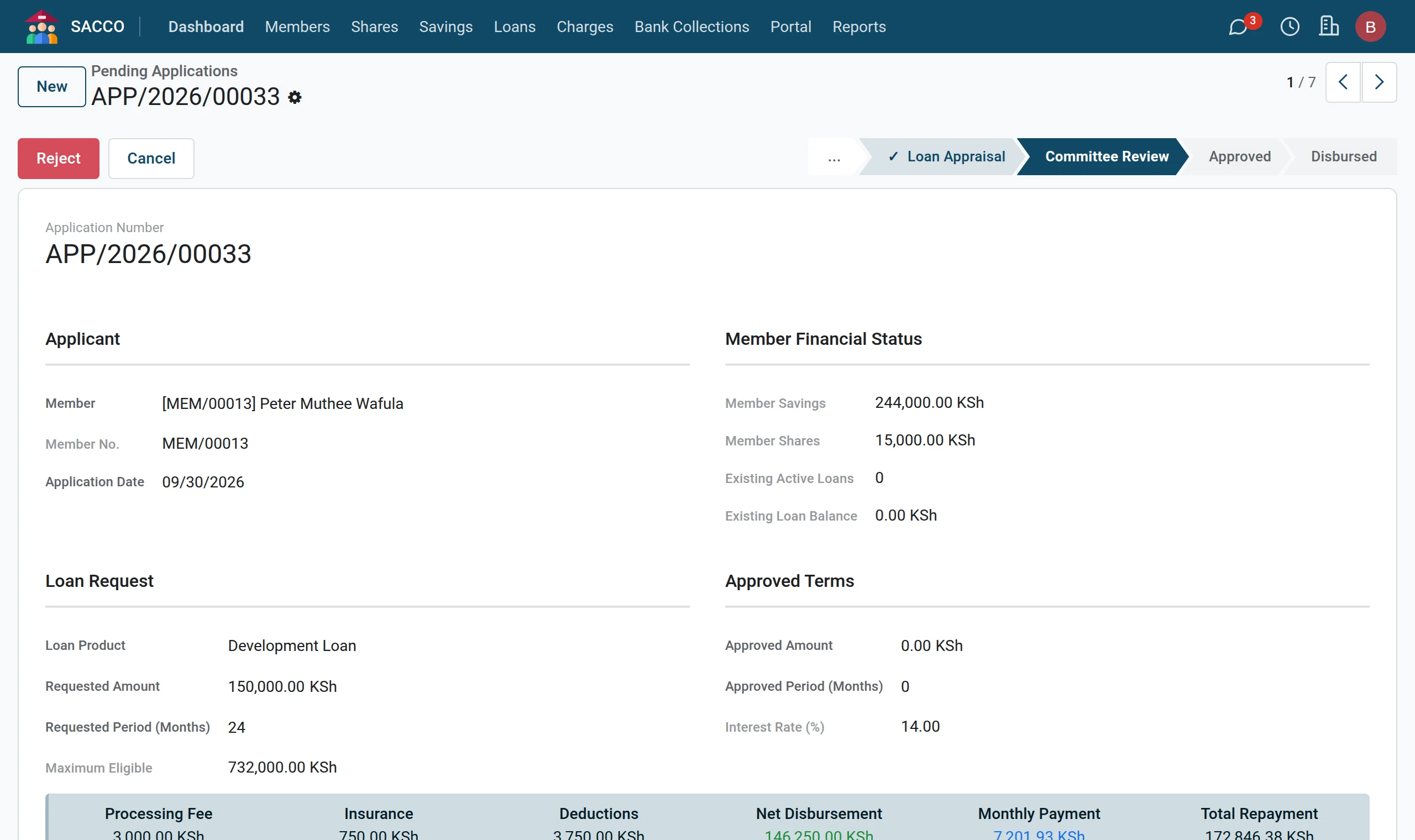This screenshot has width=1415, height=840.
Task: Open the Portal menu
Action: (x=791, y=27)
